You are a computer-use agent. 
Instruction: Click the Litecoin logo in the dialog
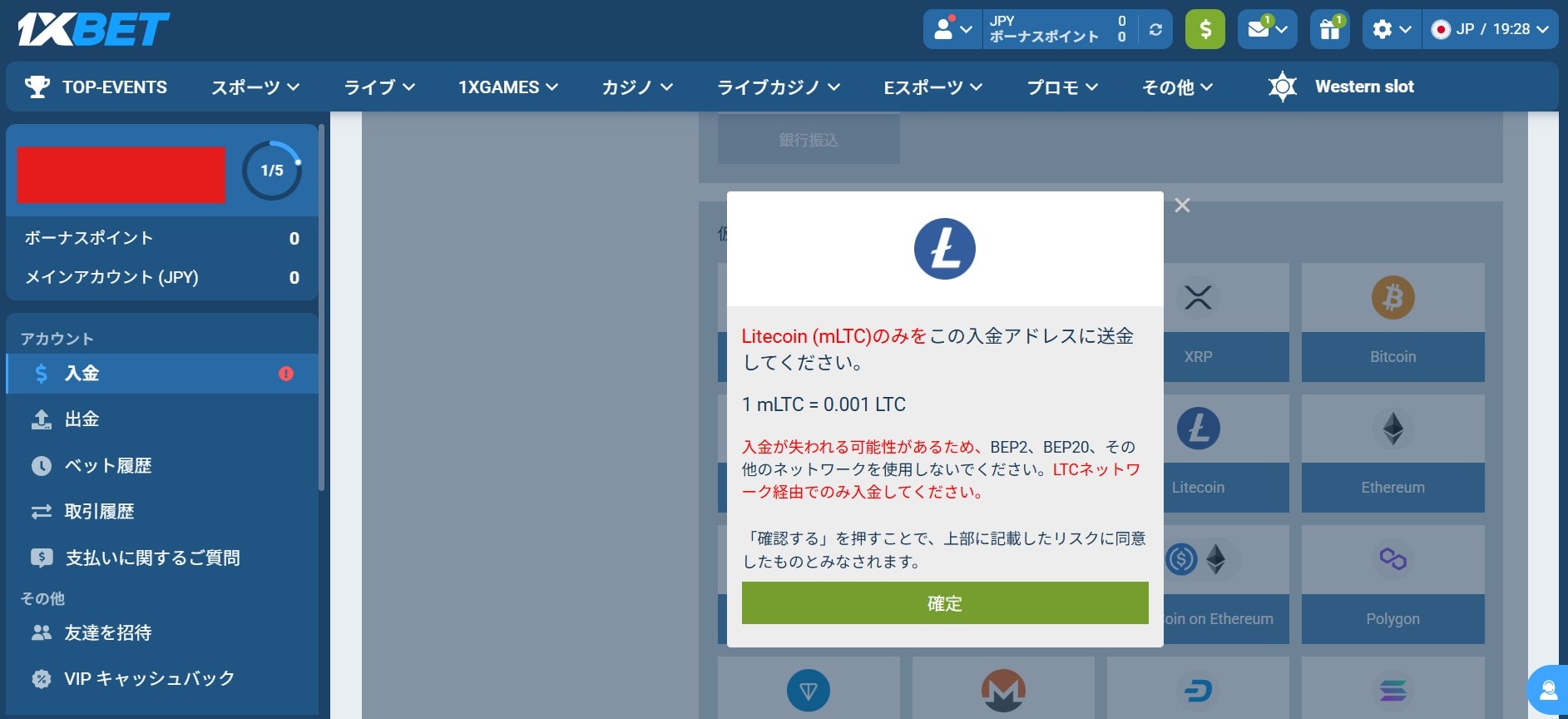click(x=945, y=249)
